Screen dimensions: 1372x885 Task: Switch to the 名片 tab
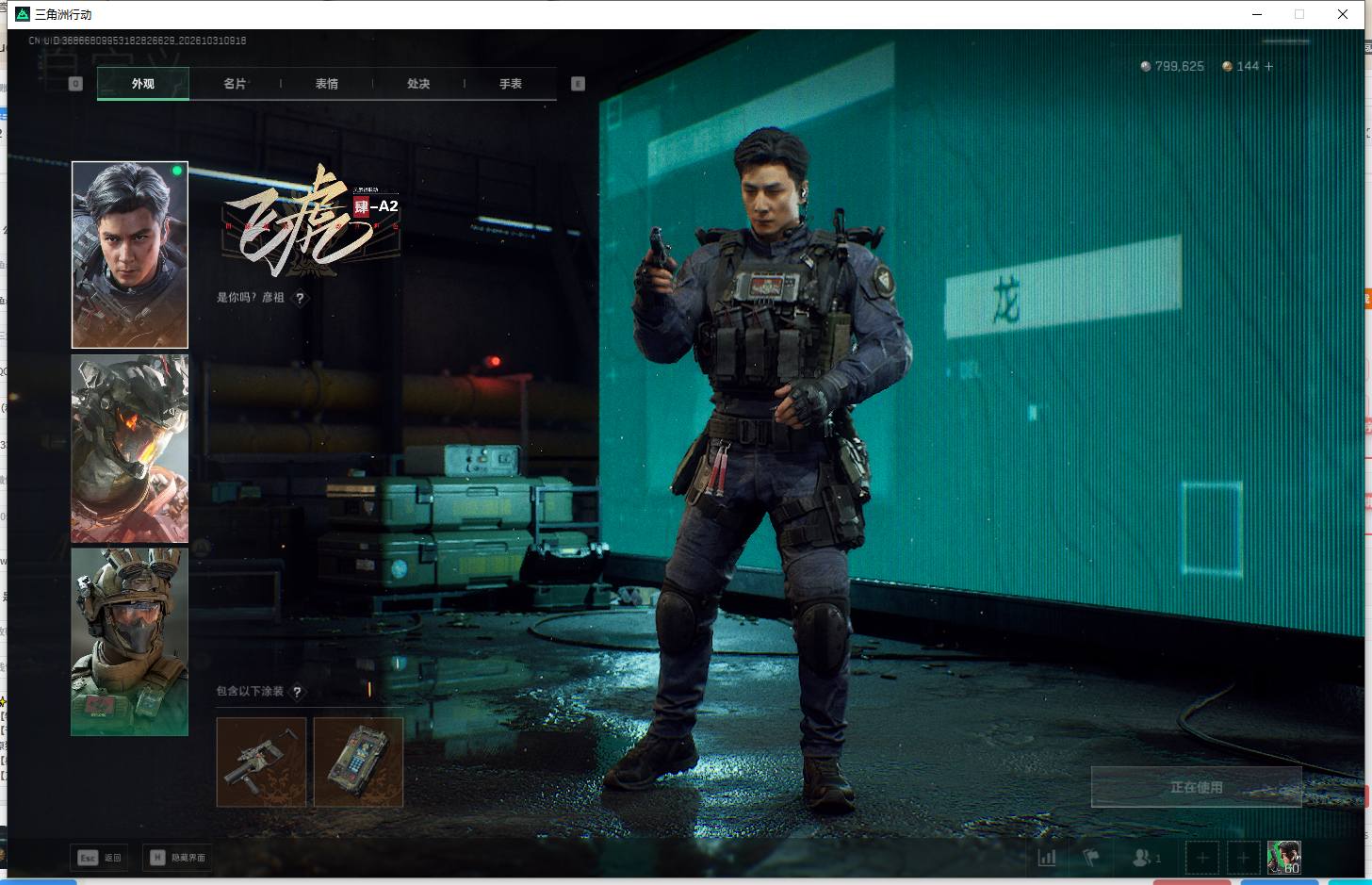coord(235,84)
